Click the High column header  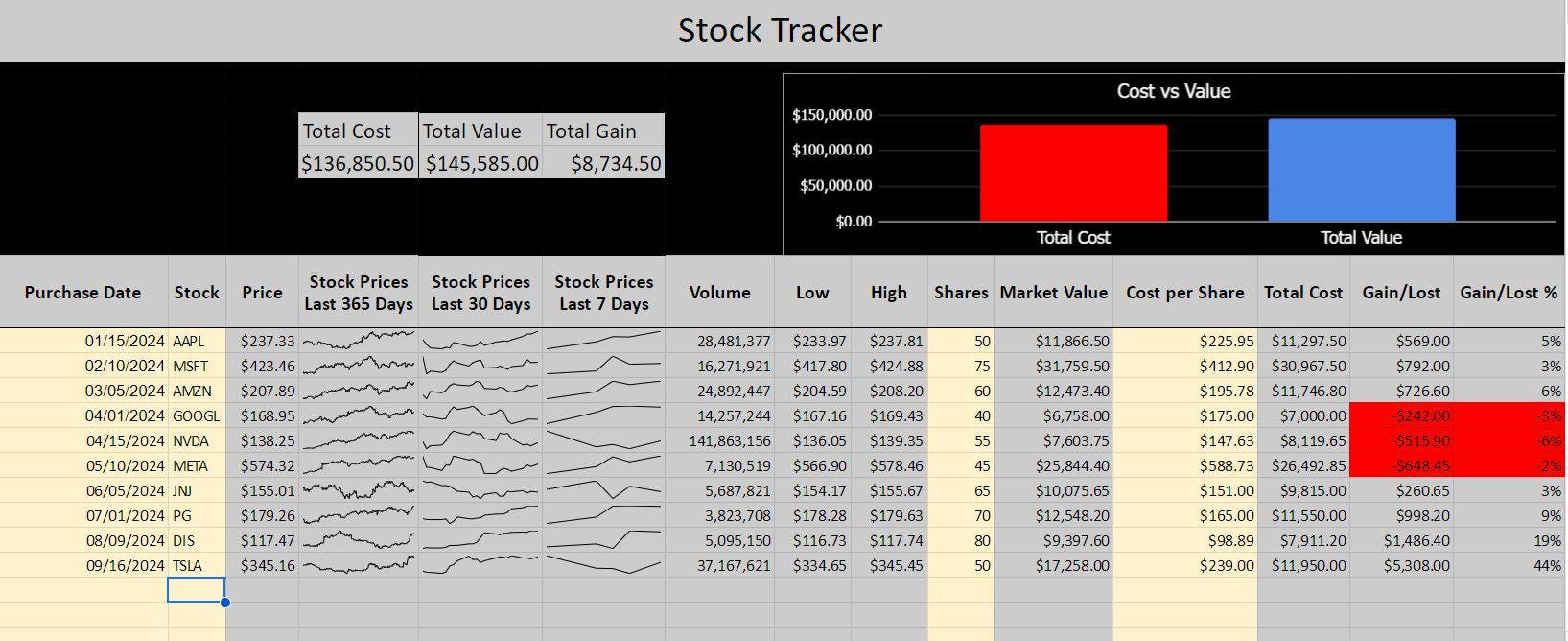click(889, 293)
